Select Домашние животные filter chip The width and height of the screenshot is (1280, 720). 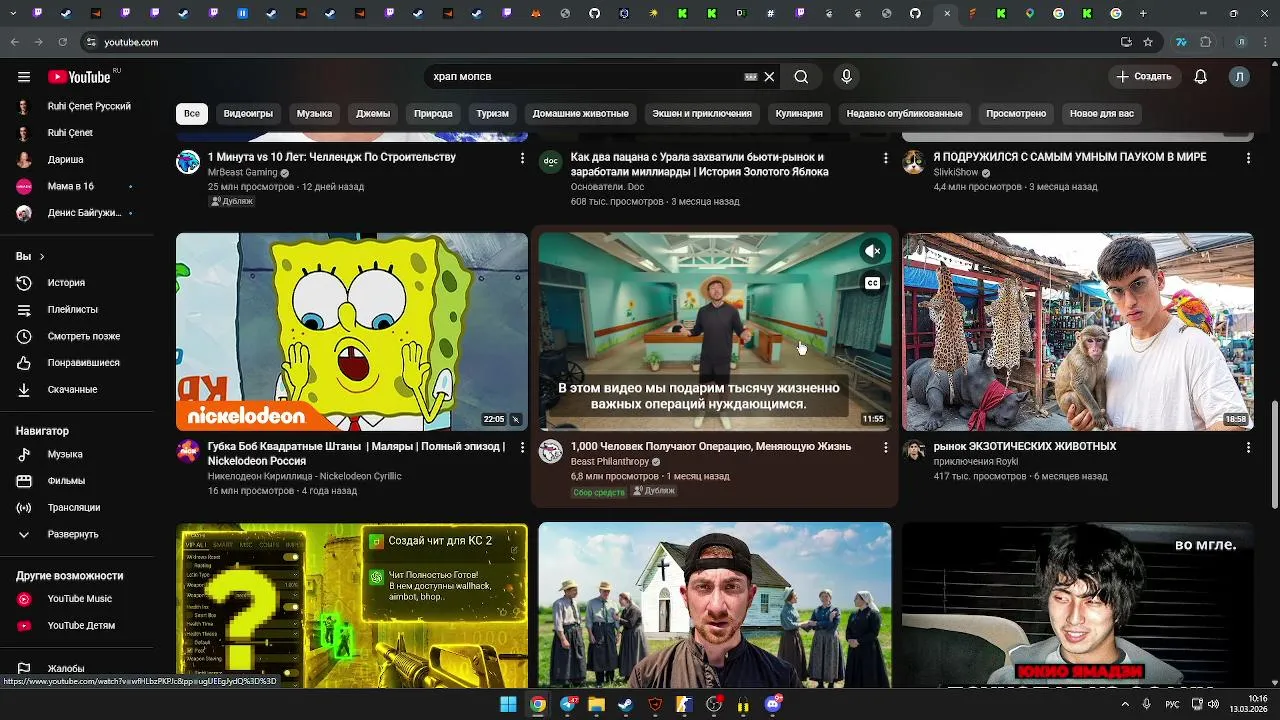pyautogui.click(x=580, y=113)
